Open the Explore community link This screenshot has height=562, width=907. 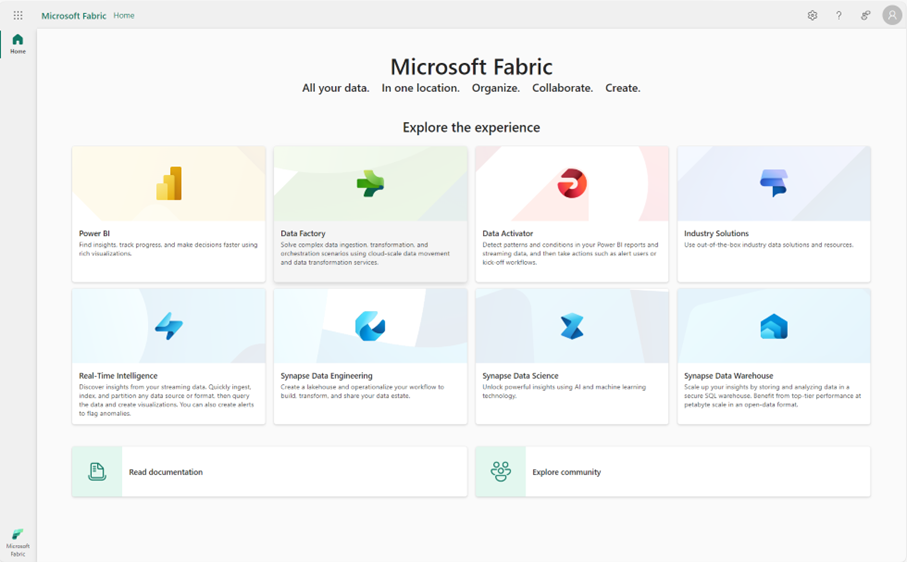[x=567, y=472]
